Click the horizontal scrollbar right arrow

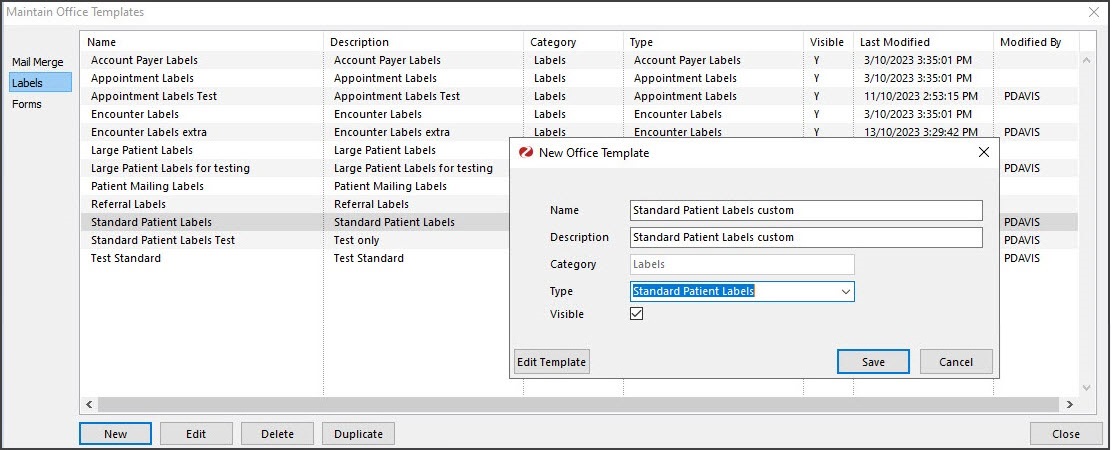click(1070, 404)
